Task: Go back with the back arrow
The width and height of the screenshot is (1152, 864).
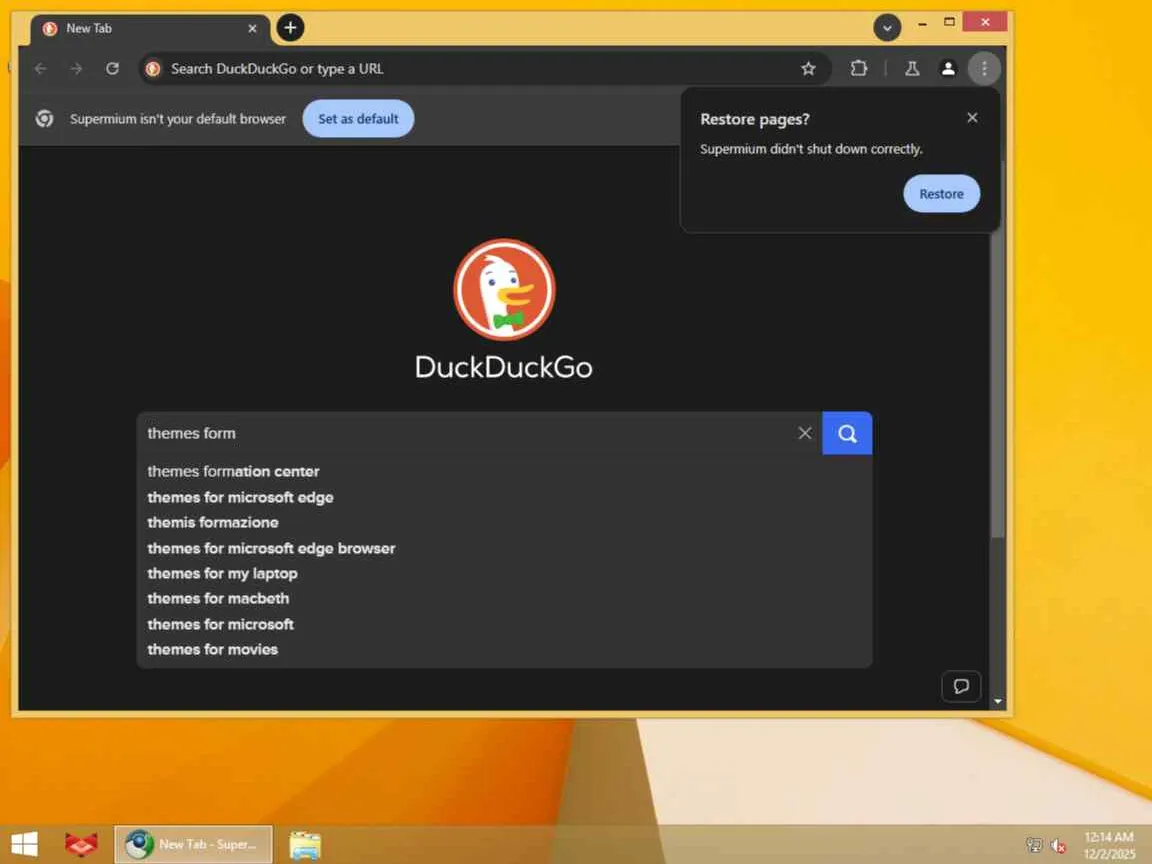Action: tap(41, 68)
